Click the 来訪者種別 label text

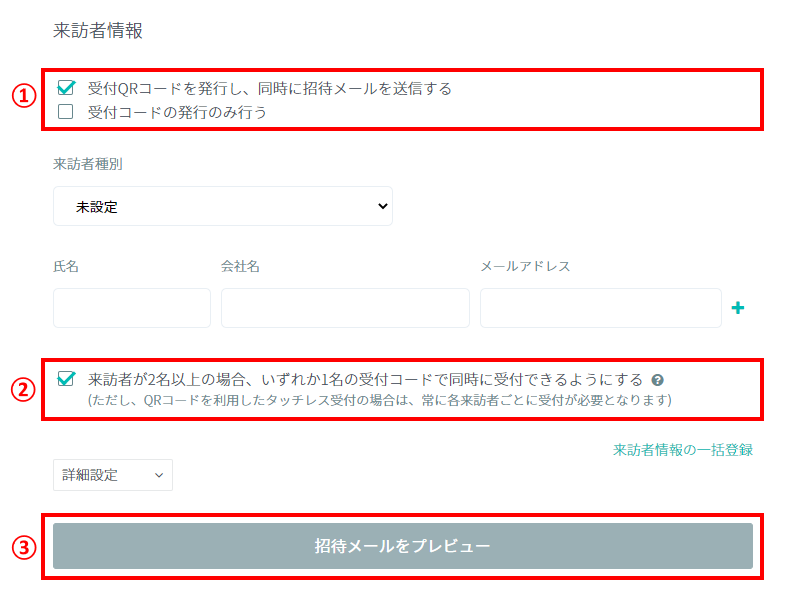click(x=88, y=164)
